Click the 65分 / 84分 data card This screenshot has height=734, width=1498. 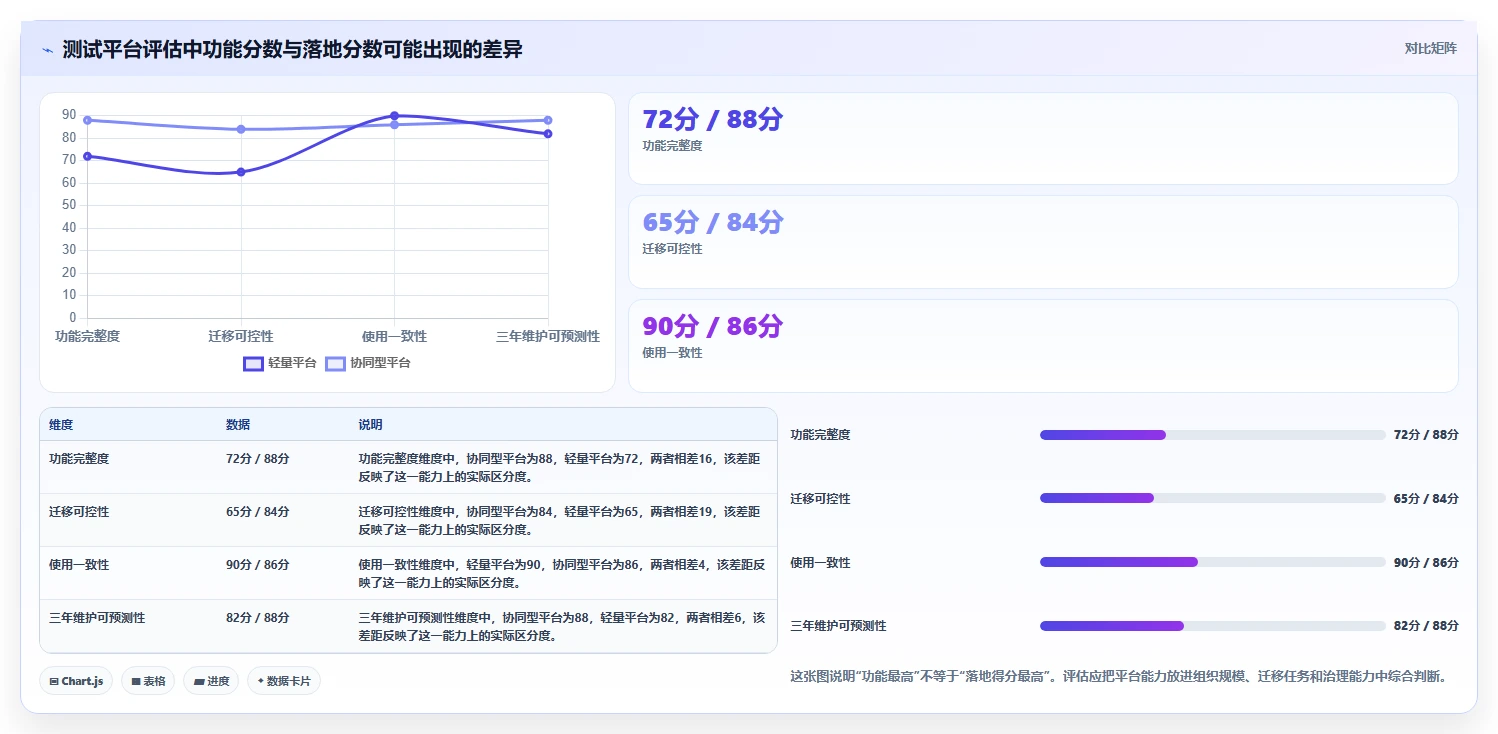(x=1043, y=242)
